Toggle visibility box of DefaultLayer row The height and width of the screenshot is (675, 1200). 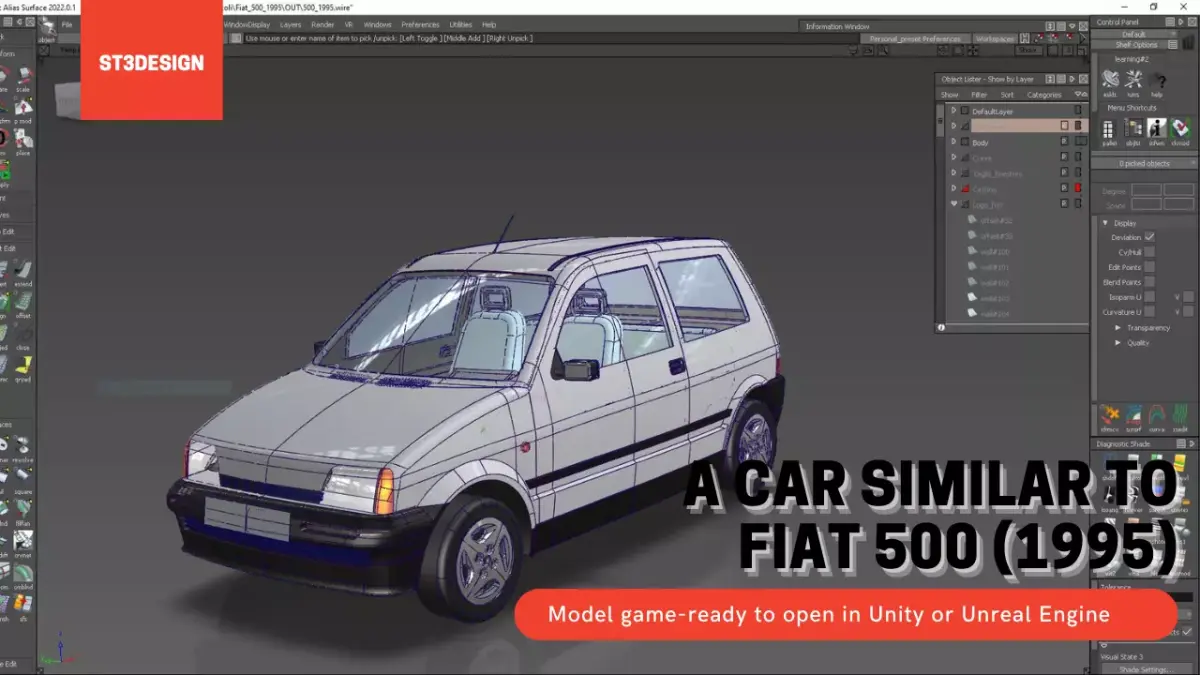pos(1078,111)
